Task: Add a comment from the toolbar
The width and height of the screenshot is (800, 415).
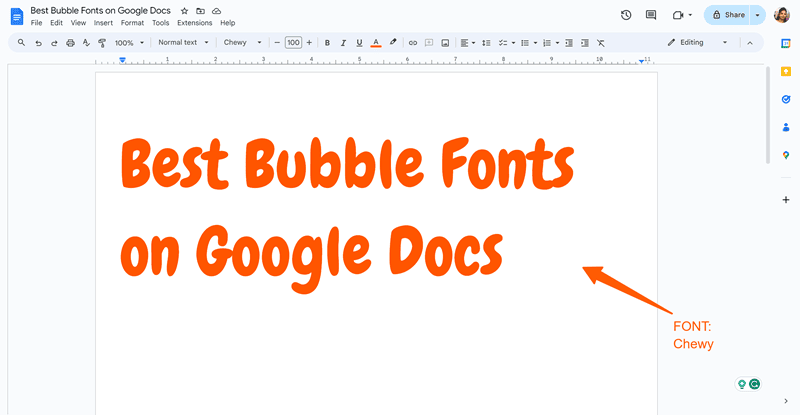Action: tap(429, 43)
